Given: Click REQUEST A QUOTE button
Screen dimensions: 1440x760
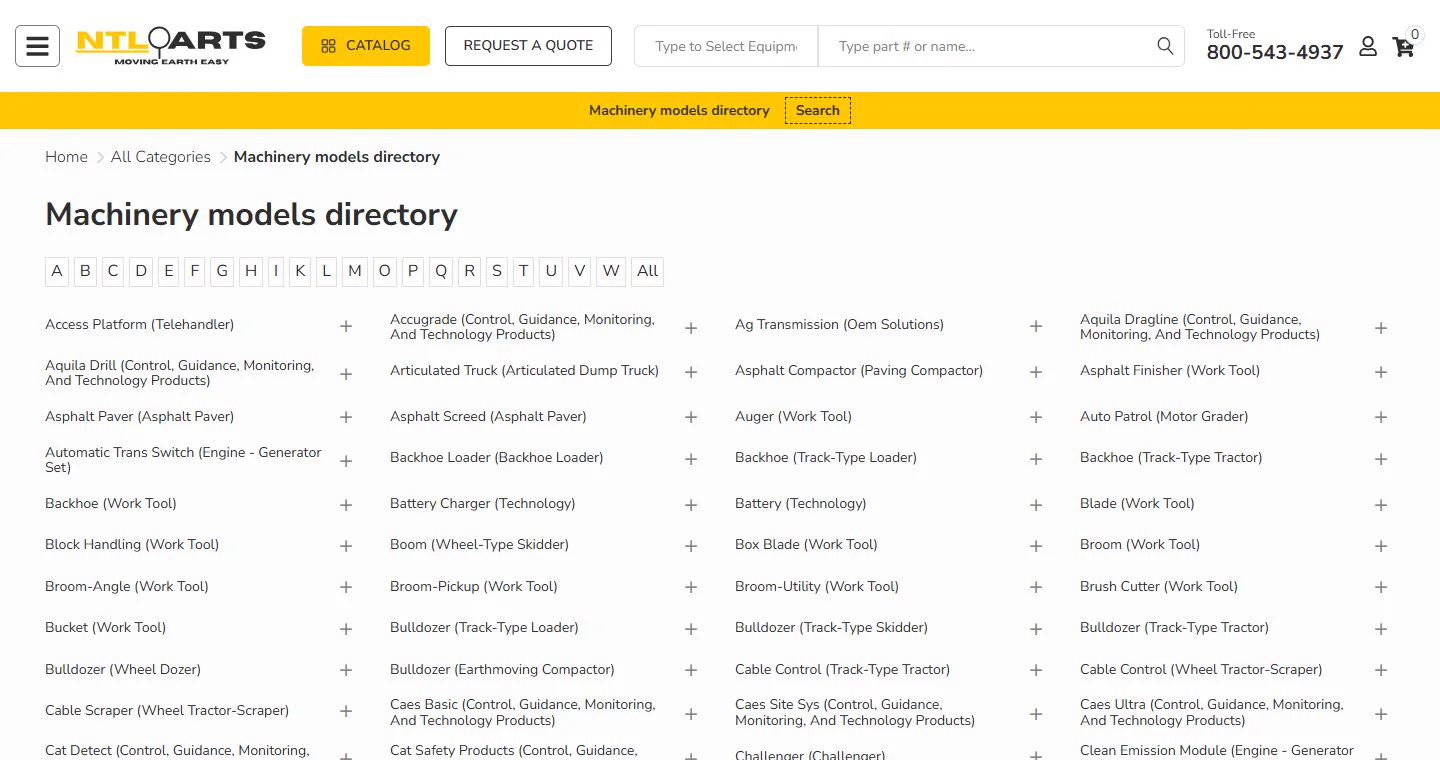Looking at the screenshot, I should [528, 46].
